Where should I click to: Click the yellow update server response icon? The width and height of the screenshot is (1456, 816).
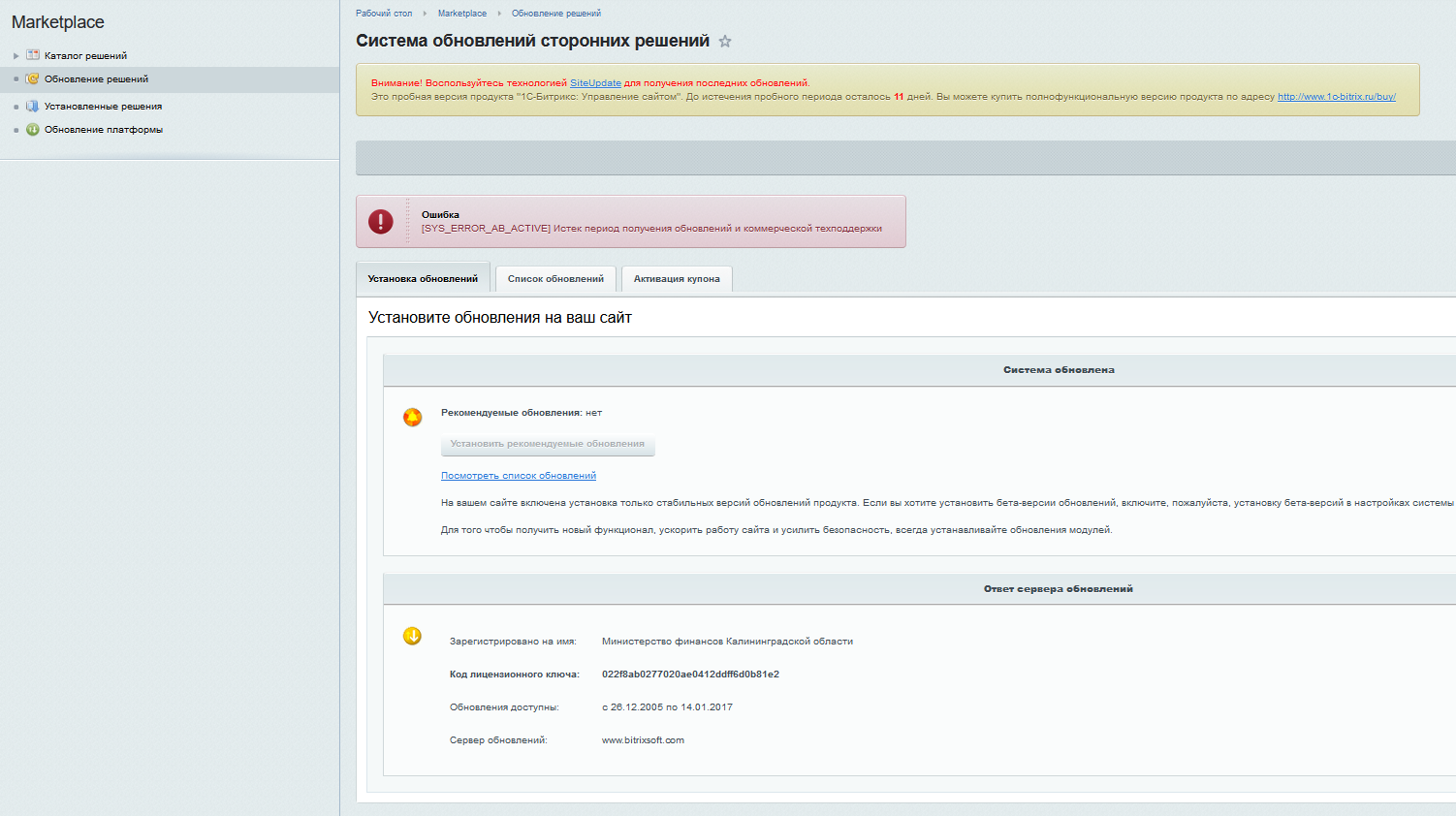[412, 637]
